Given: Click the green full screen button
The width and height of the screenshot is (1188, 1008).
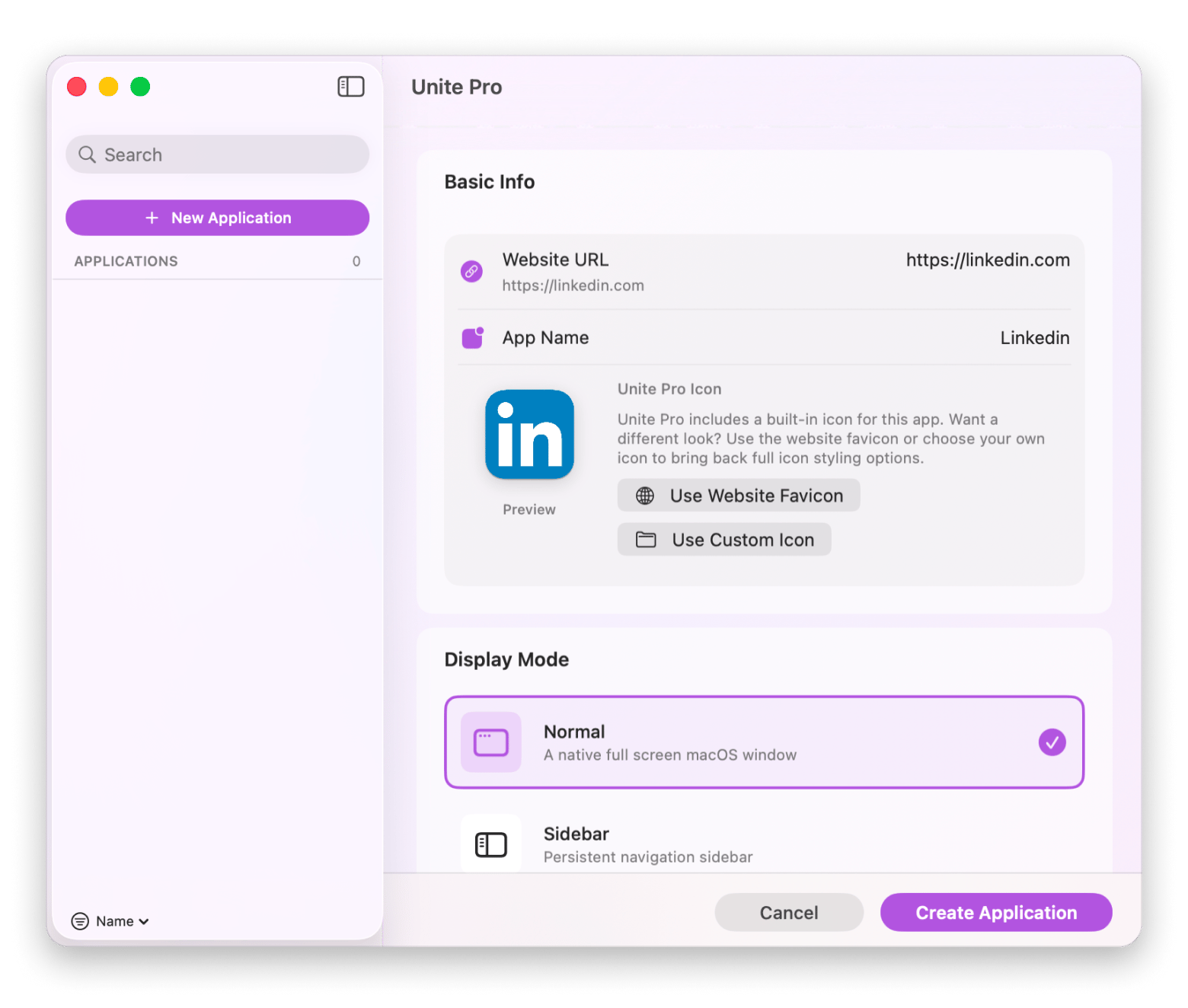Looking at the screenshot, I should click(140, 87).
